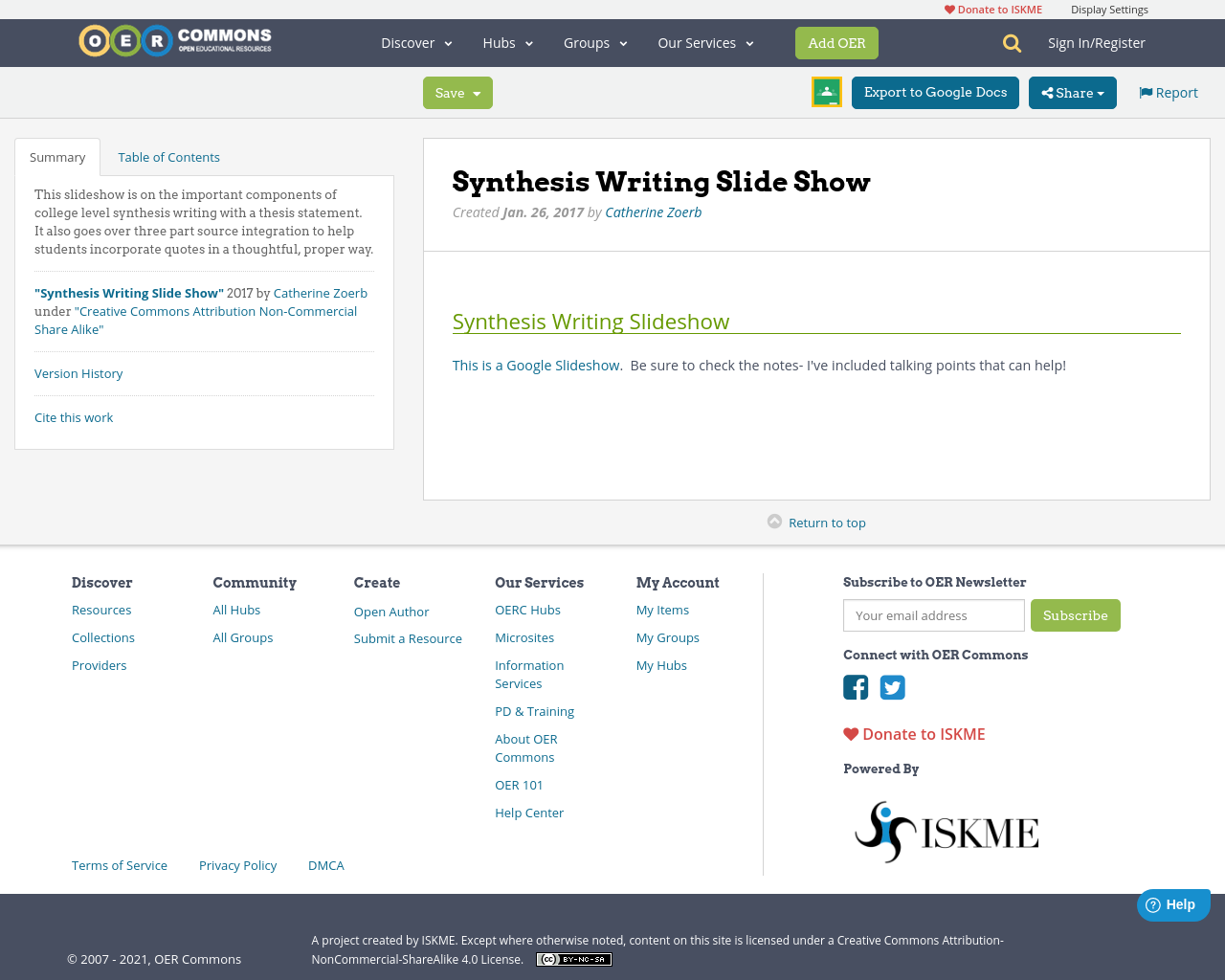Image resolution: width=1225 pixels, height=980 pixels.
Task: Open Version History
Action: [78, 373]
